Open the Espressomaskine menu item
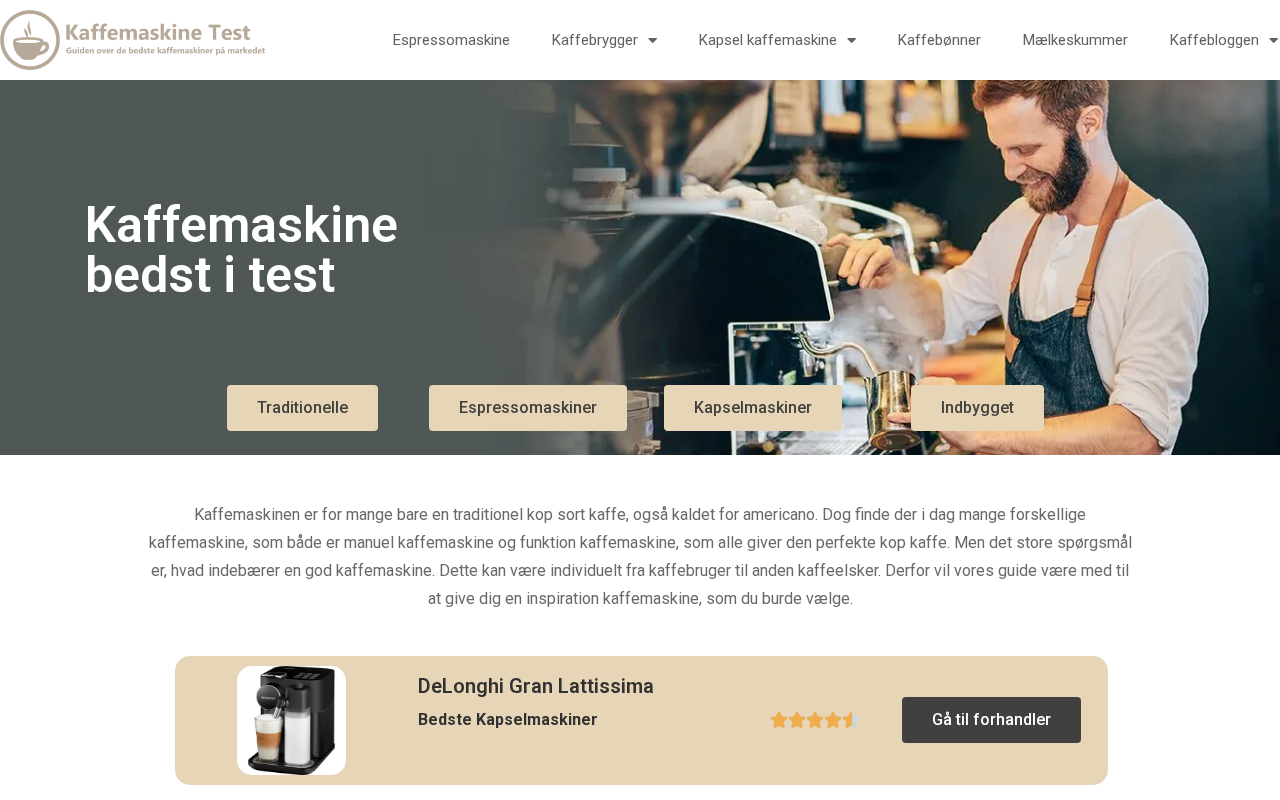The width and height of the screenshot is (1280, 800). [451, 40]
